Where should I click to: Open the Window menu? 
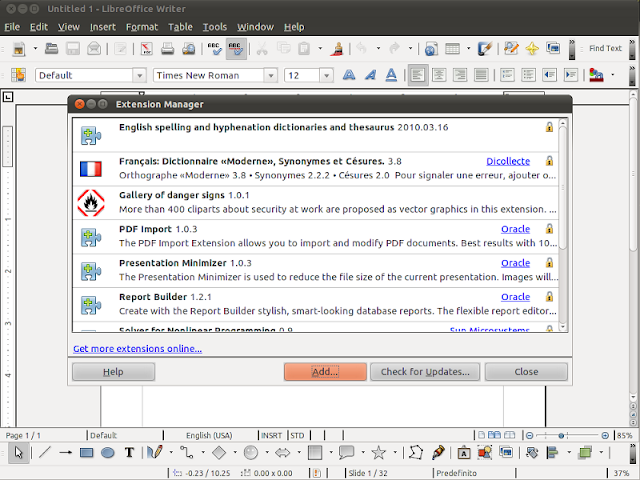click(256, 27)
